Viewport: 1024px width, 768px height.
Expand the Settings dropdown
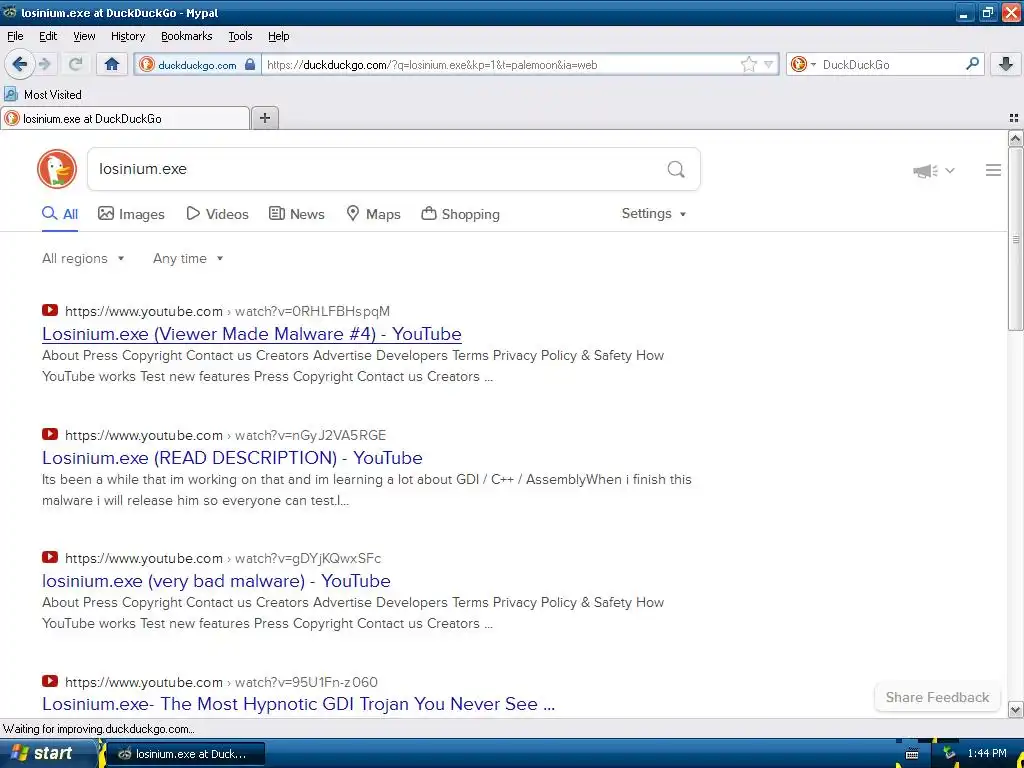tap(654, 214)
